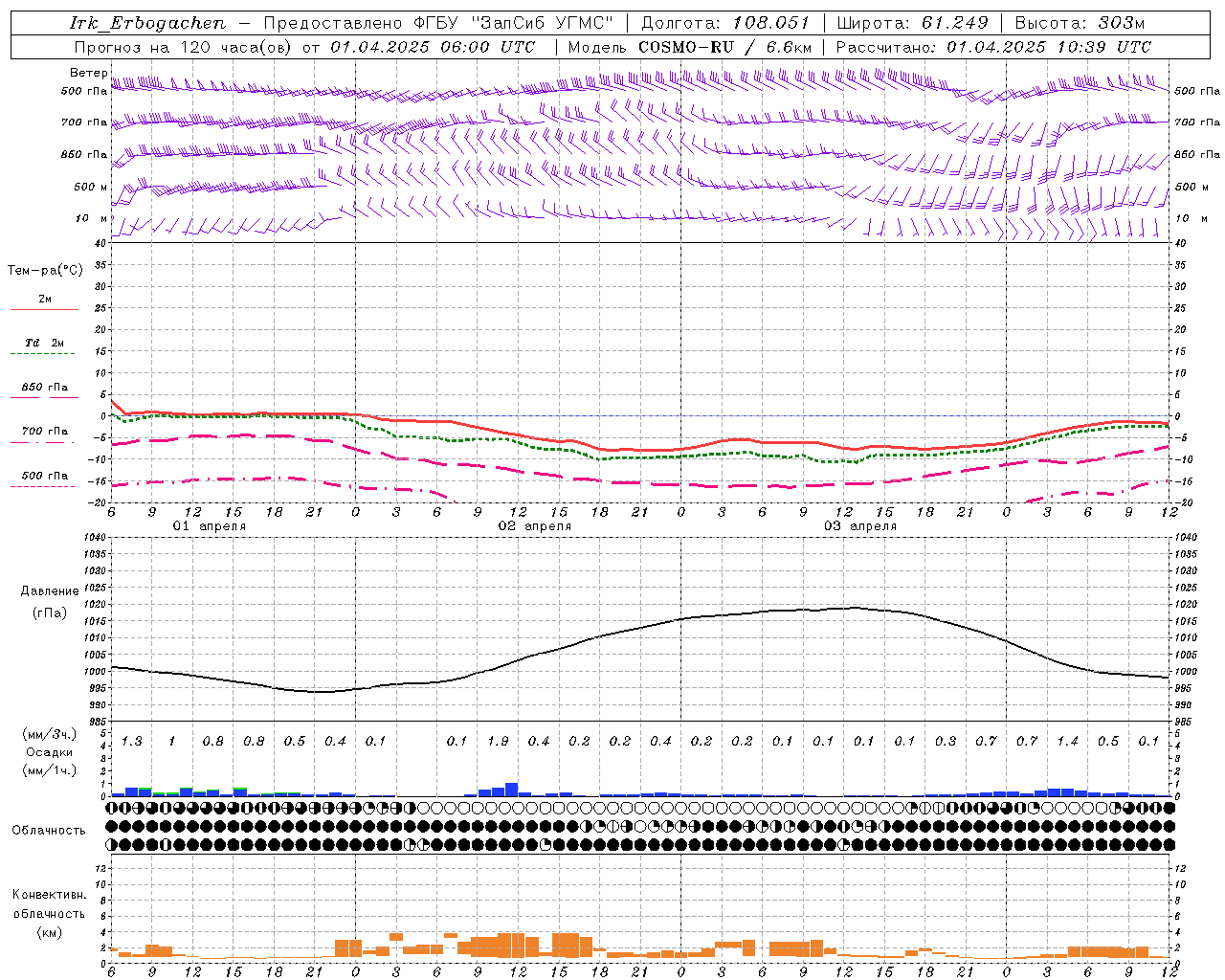Viewport: 1225px width, 980px height.
Task: Click the 500 гПа label in temperature legend
Action: pos(45,476)
